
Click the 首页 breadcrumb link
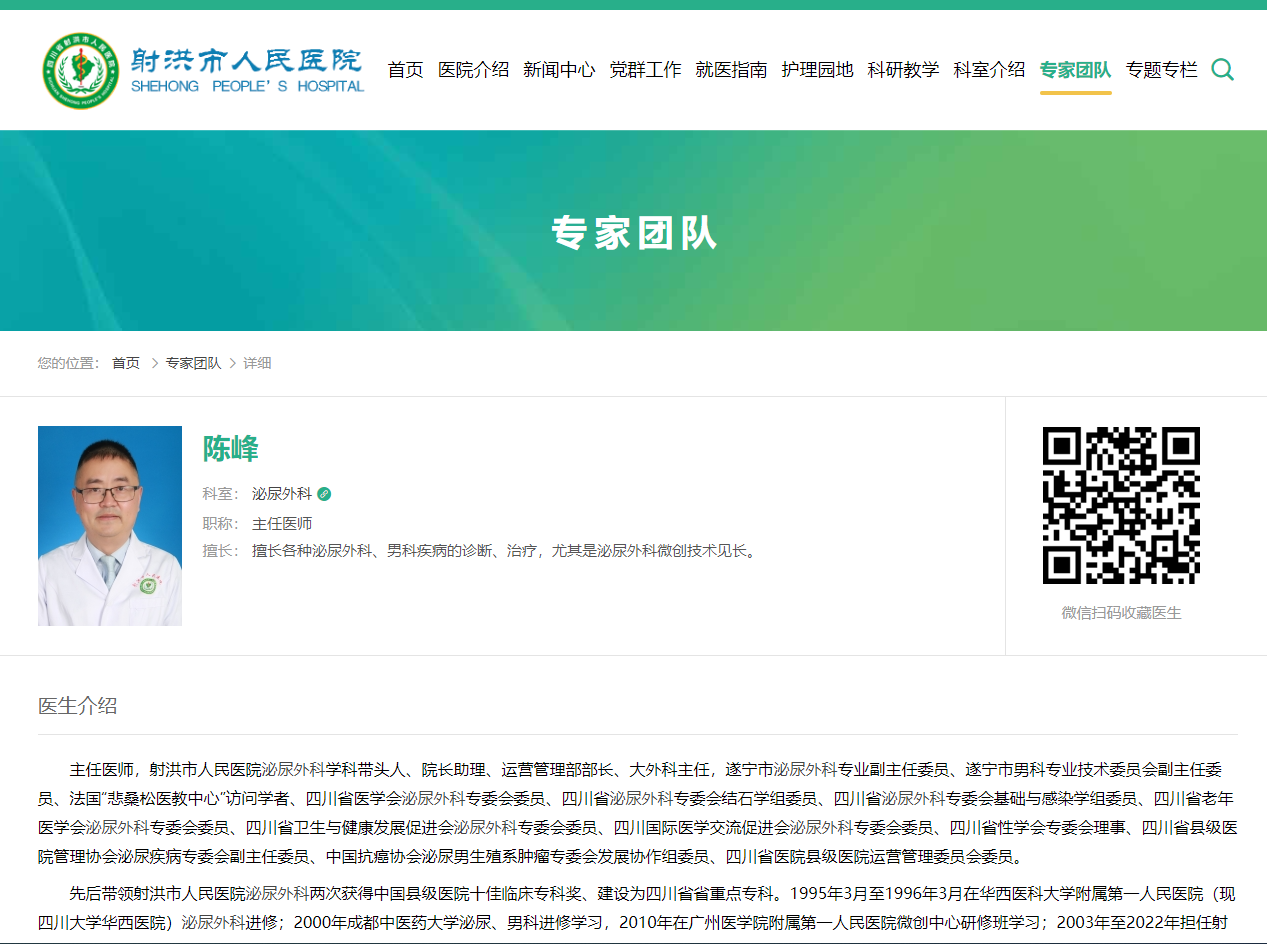click(x=126, y=363)
